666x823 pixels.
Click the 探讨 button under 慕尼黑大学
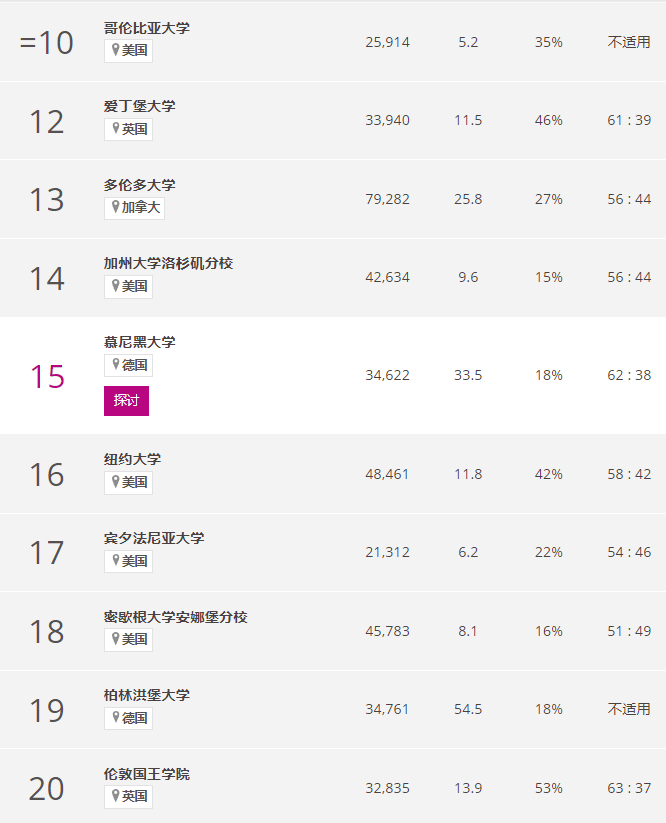pyautogui.click(x=126, y=400)
